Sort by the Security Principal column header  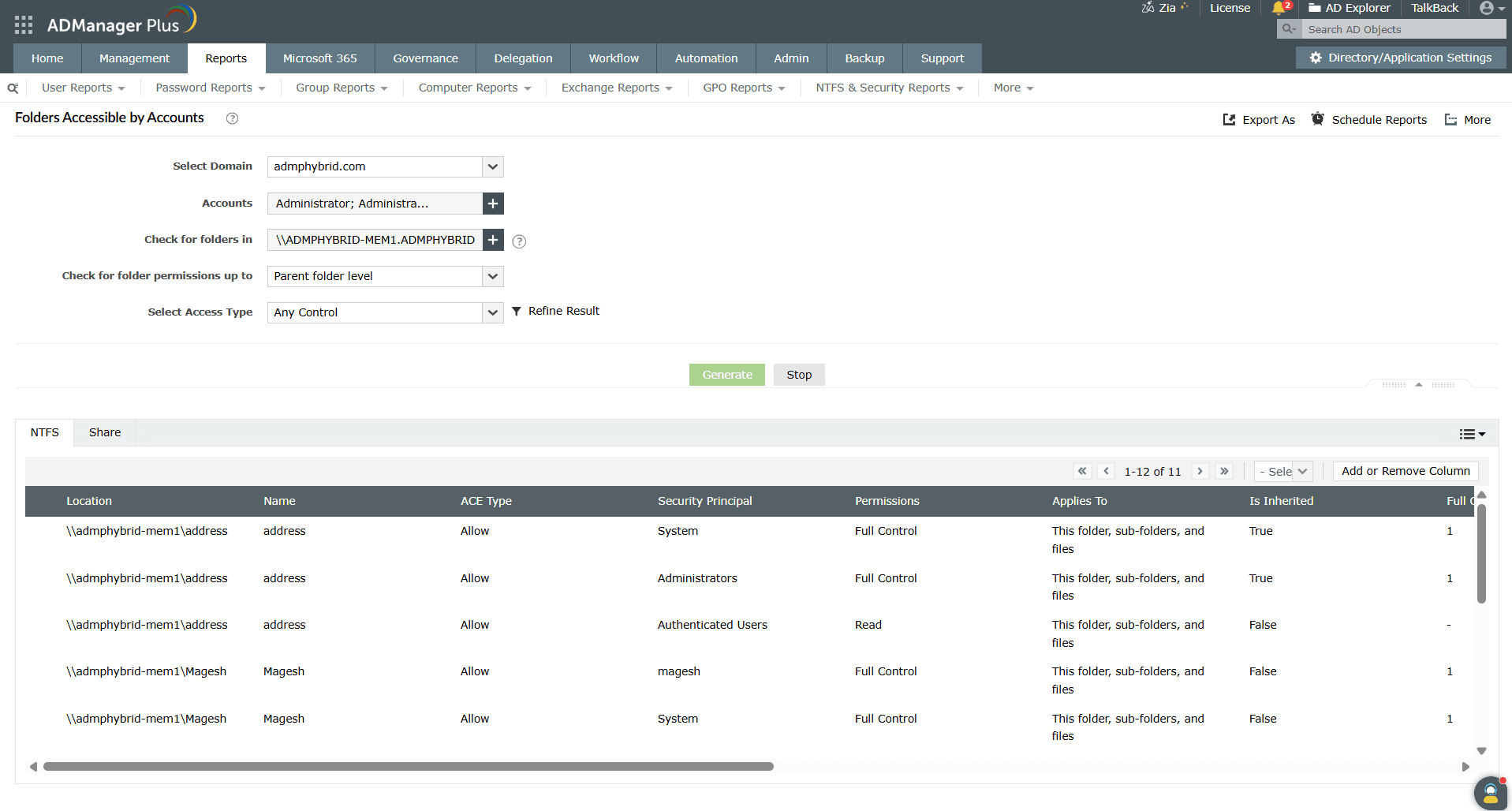click(704, 501)
